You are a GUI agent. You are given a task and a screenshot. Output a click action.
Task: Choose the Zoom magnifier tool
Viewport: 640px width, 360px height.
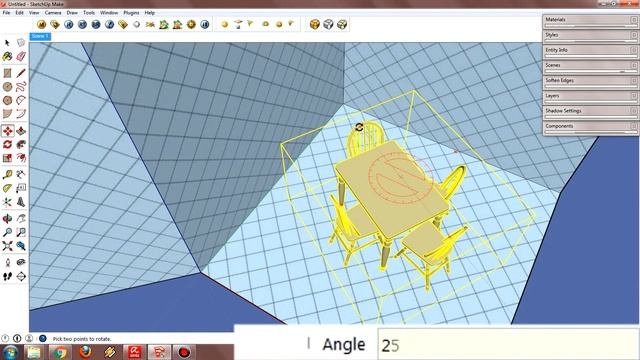[x=7, y=232]
